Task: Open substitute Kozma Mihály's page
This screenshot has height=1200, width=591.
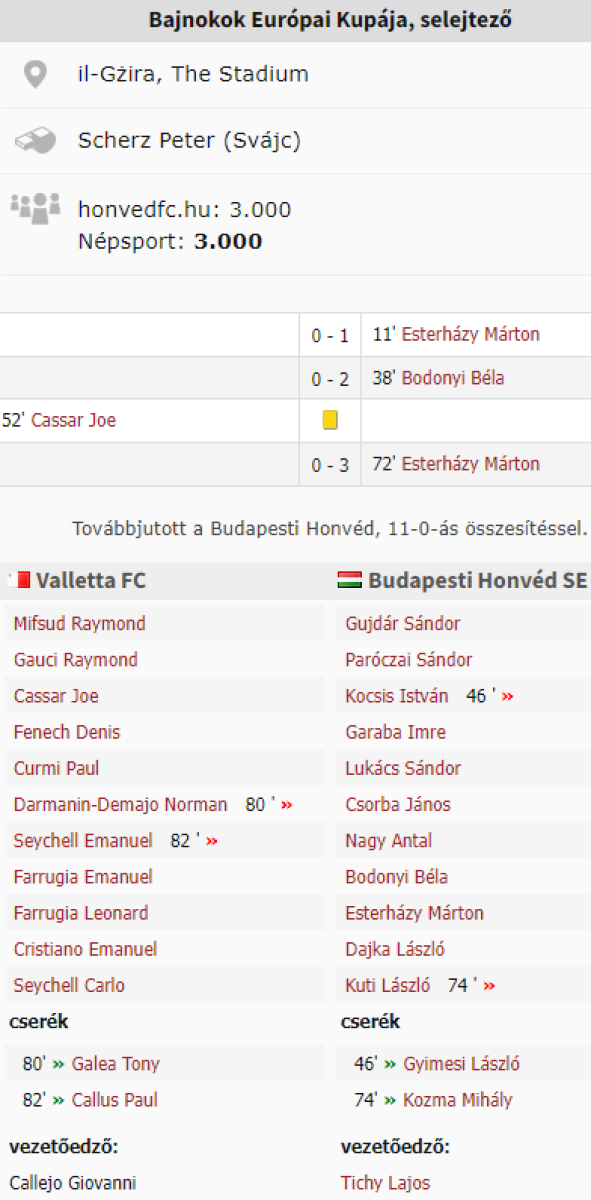Action: (x=458, y=1100)
